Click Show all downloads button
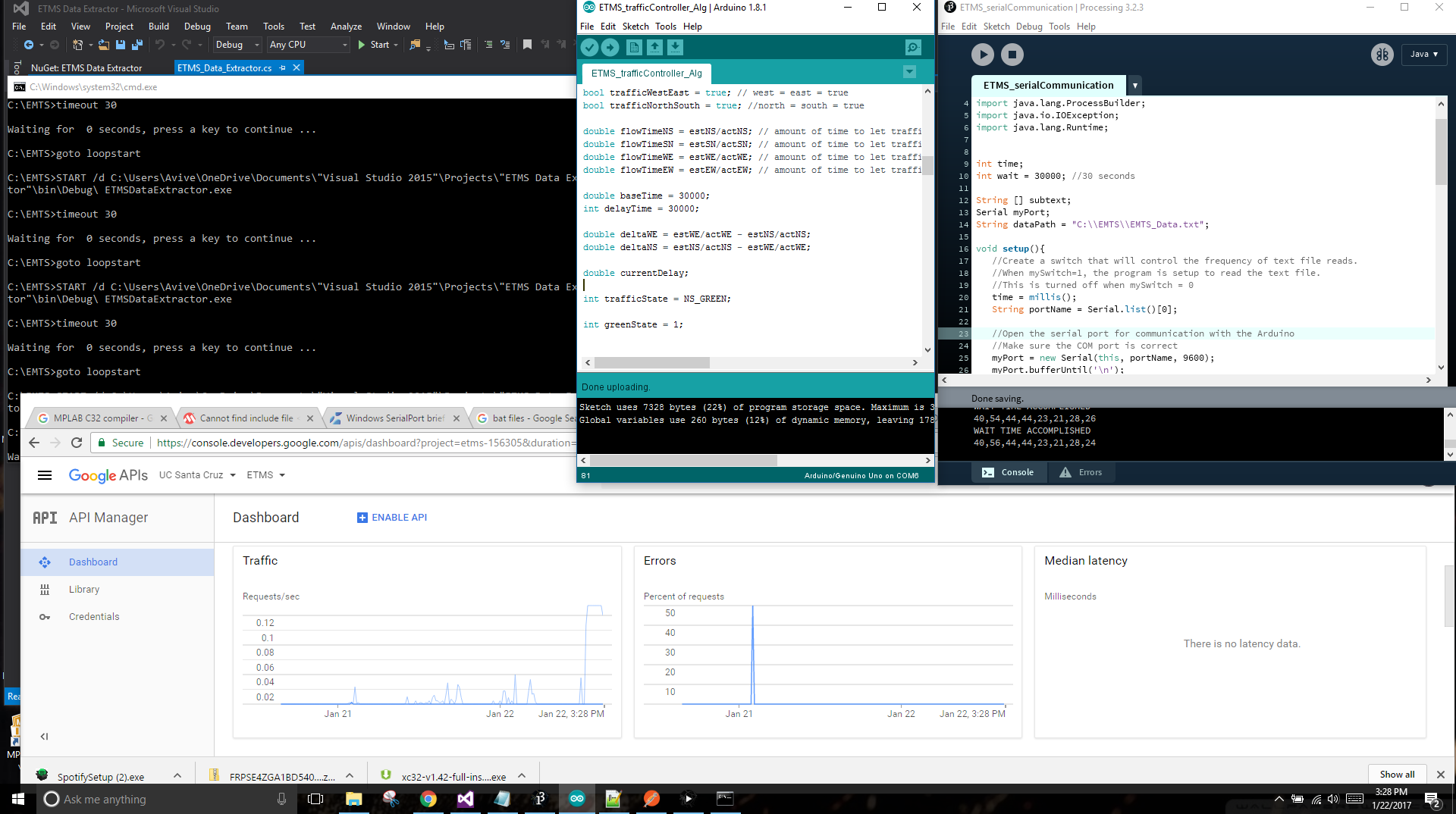Screen dimensions: 1456x814 [x=1397, y=775]
